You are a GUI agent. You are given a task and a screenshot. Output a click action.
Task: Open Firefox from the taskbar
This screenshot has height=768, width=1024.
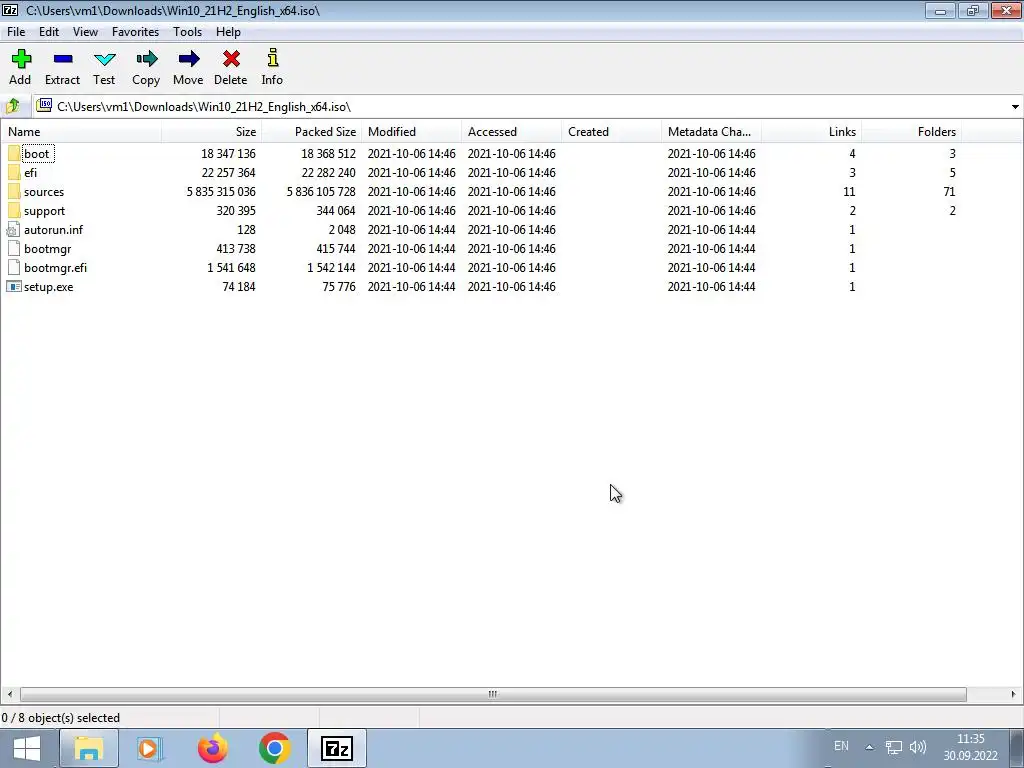point(212,748)
